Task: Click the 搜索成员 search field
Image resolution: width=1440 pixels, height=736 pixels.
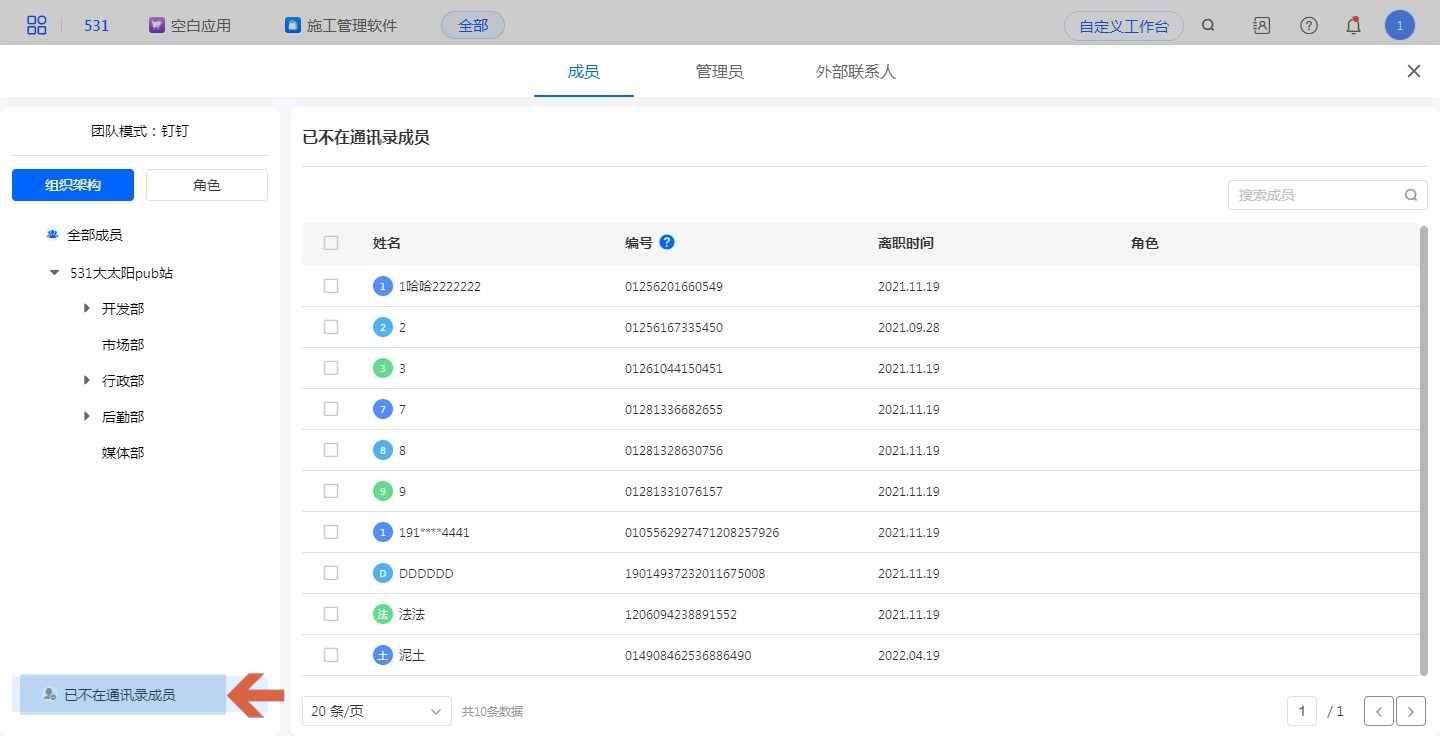Action: pyautogui.click(x=1317, y=195)
